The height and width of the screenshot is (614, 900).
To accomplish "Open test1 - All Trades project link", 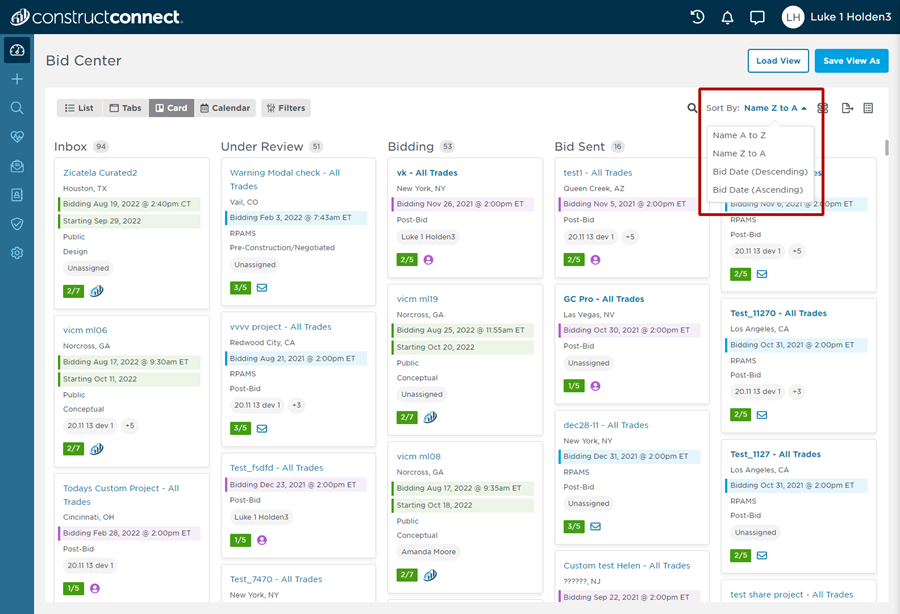I will coord(598,173).
